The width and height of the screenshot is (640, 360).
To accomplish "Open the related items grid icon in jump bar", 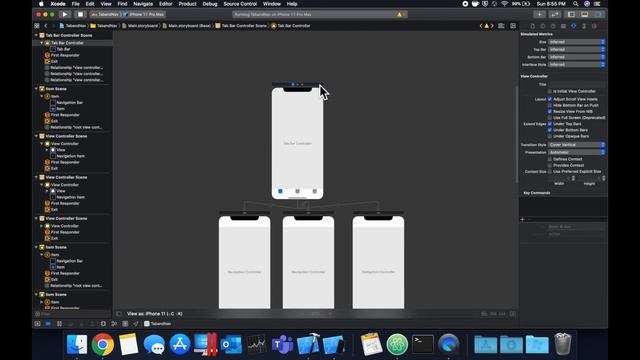I will (37, 26).
